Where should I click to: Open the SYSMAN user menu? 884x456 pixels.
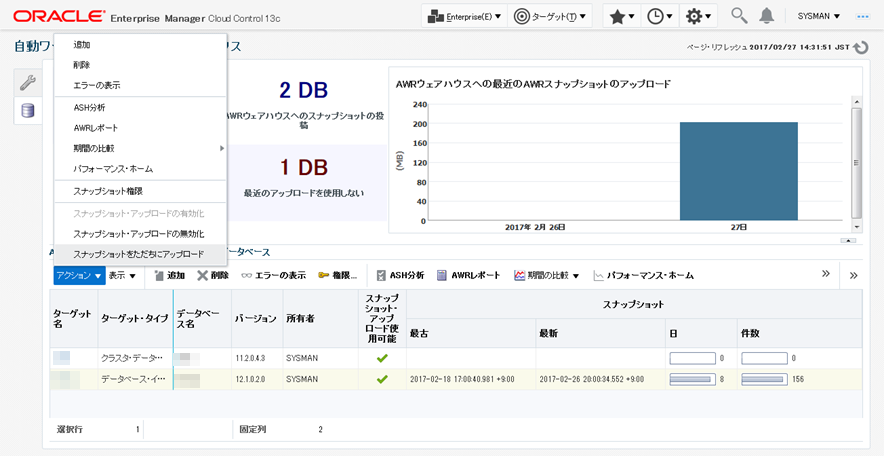pyautogui.click(x=819, y=16)
